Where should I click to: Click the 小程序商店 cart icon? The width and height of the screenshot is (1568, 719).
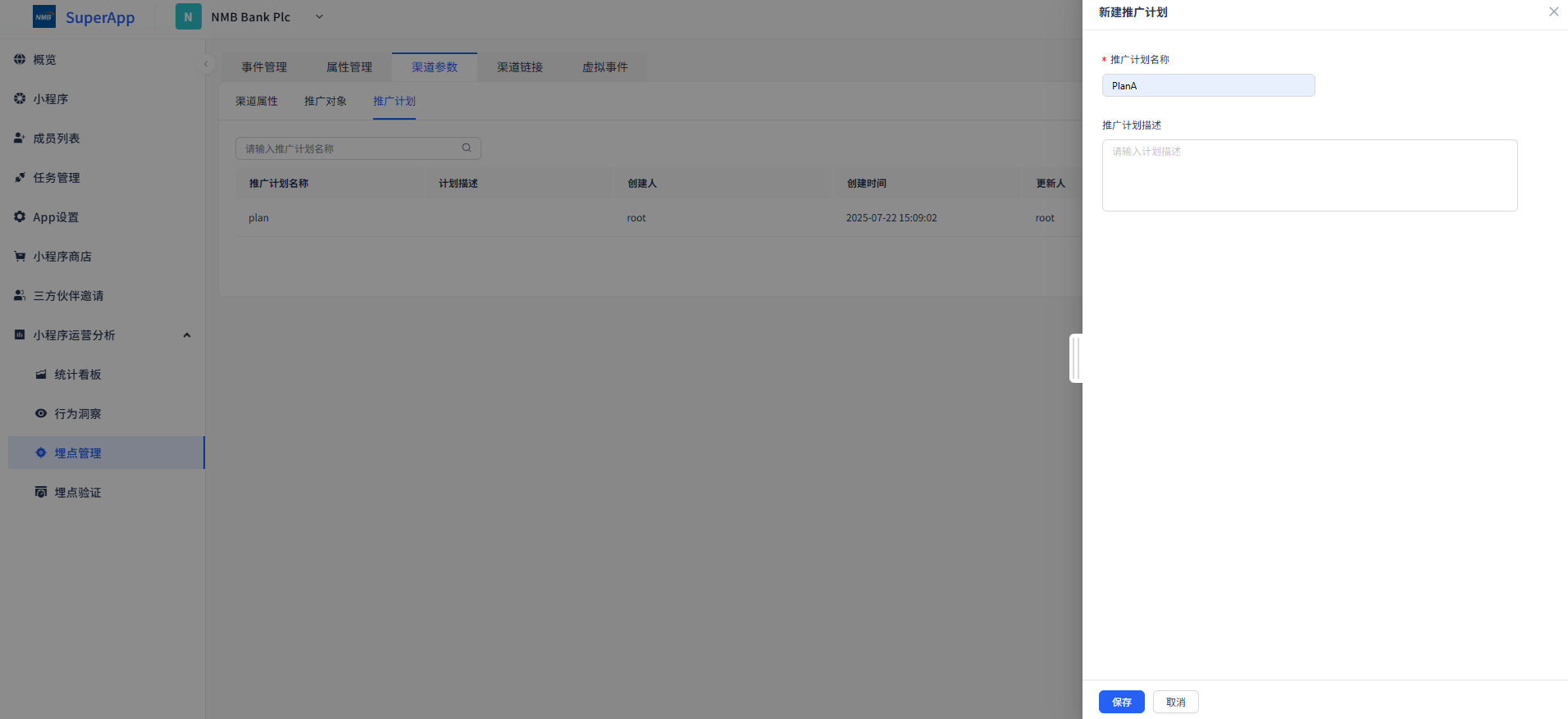(20, 256)
